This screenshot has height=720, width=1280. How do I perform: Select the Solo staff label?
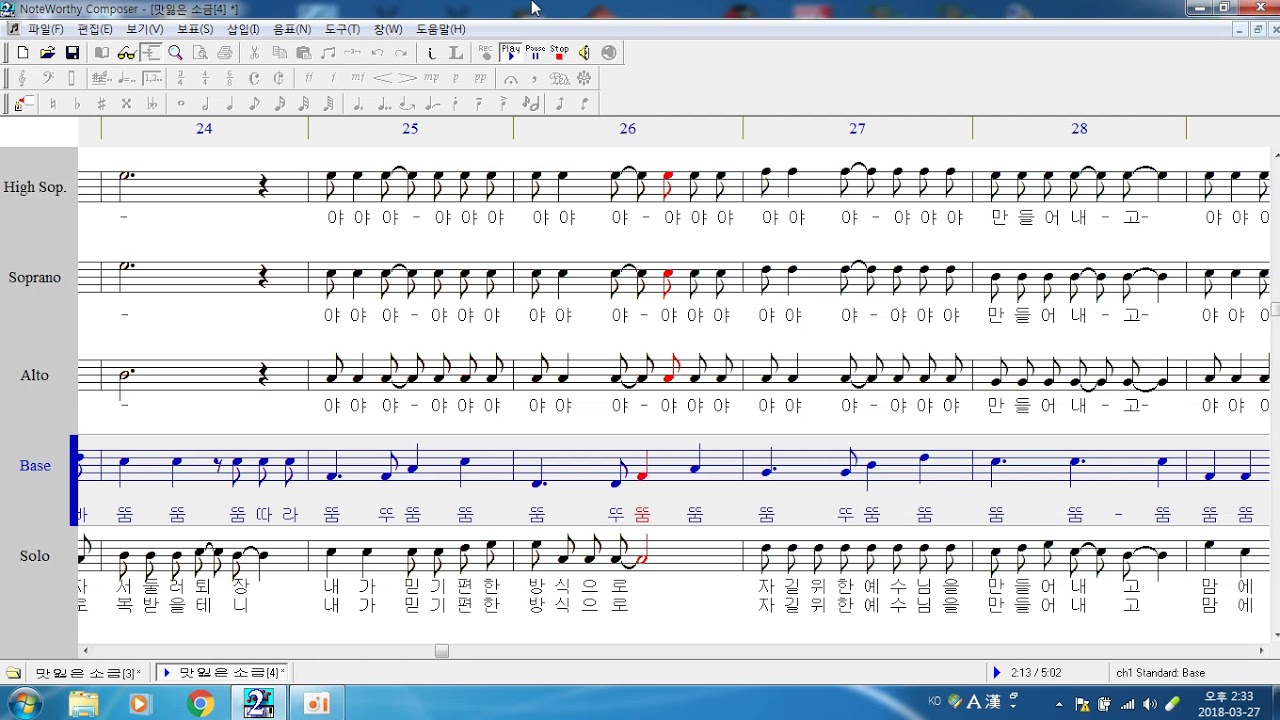pyautogui.click(x=34, y=555)
